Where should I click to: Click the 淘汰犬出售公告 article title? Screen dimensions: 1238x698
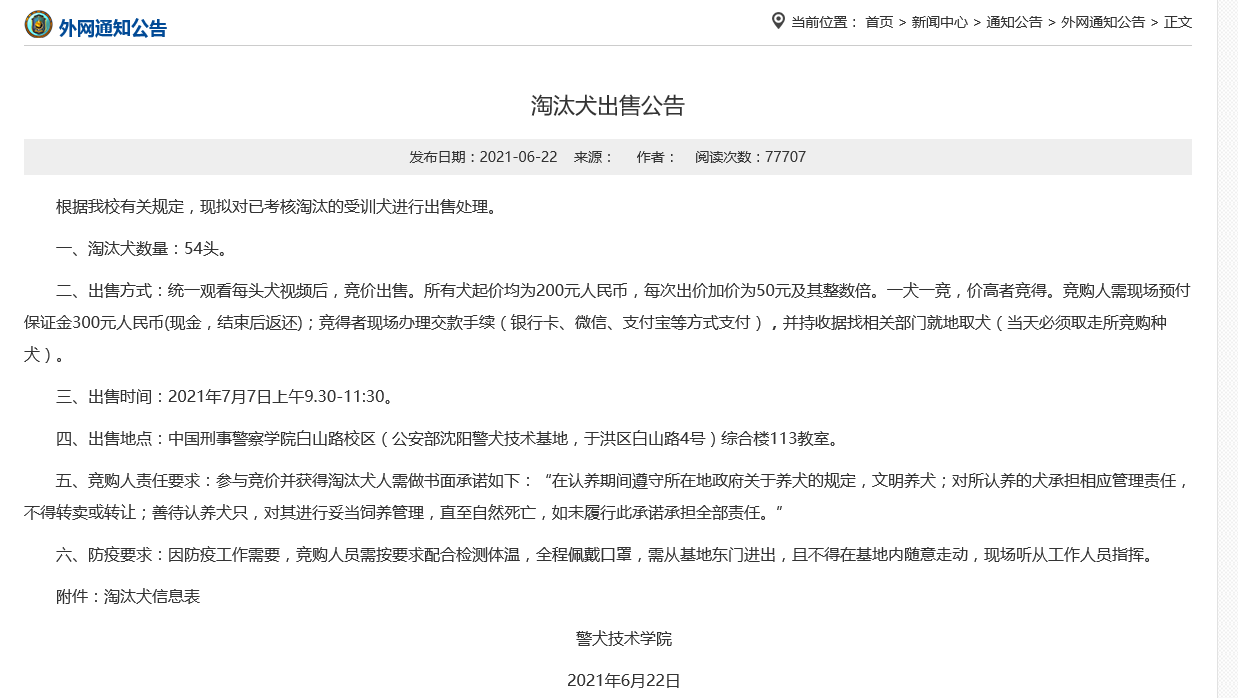point(608,106)
